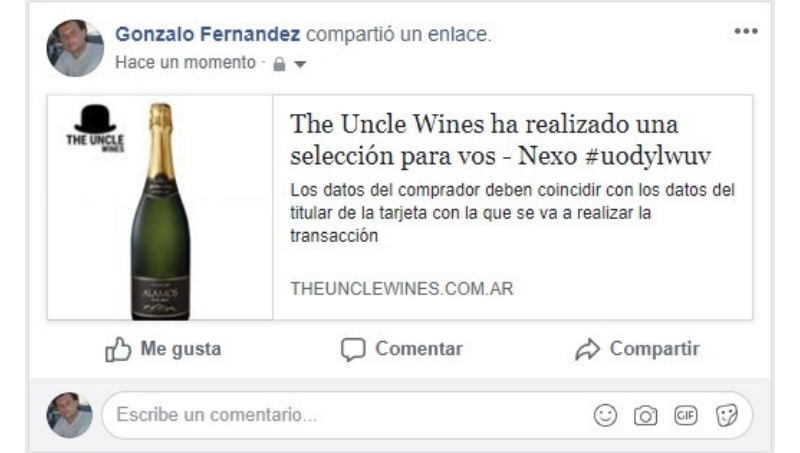Click the thumbs-up like icon
This screenshot has height=453, width=800.
[118, 349]
